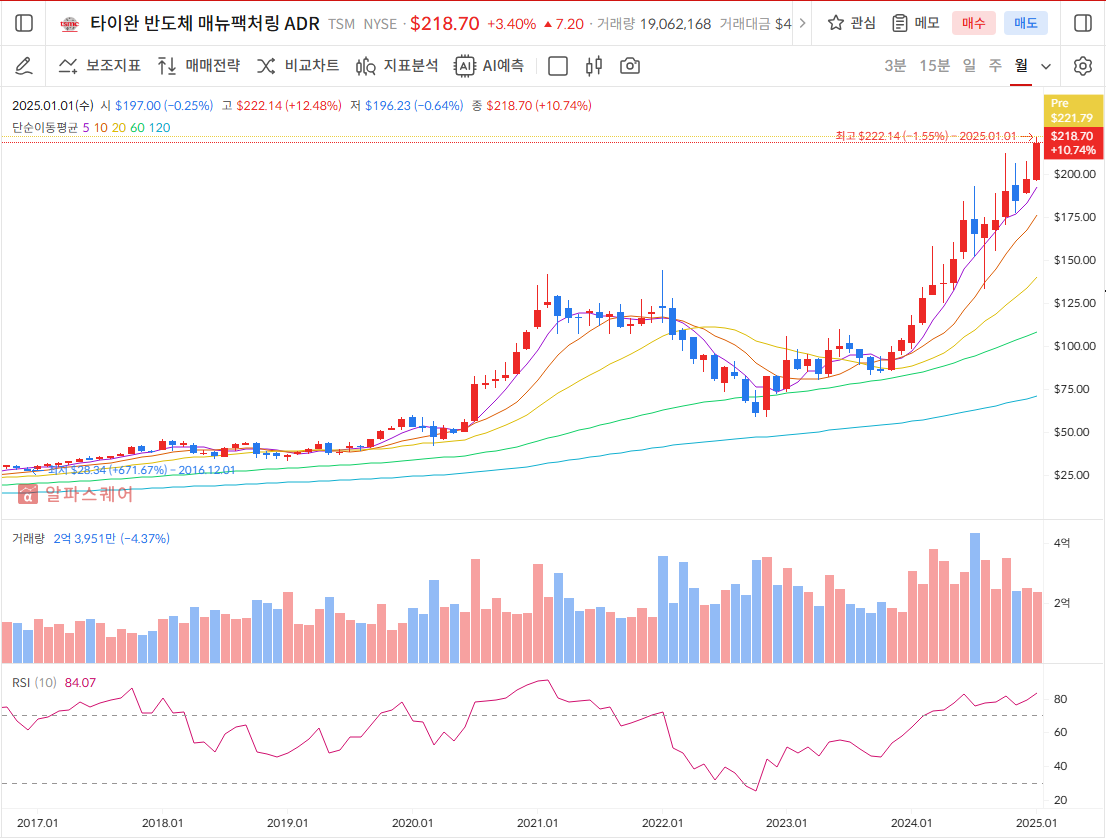Click the 매수 buy button
This screenshot has width=1106, height=838.
pos(973,23)
